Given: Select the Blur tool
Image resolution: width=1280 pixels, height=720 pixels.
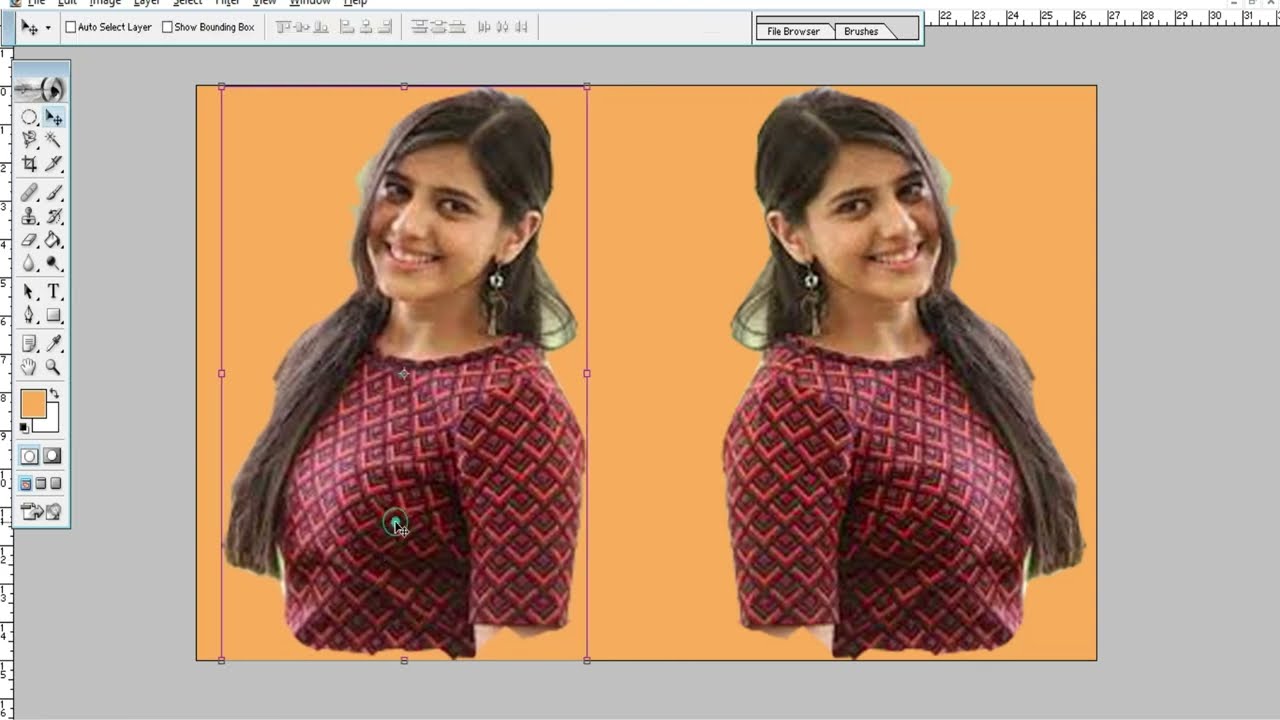Looking at the screenshot, I should 29,264.
